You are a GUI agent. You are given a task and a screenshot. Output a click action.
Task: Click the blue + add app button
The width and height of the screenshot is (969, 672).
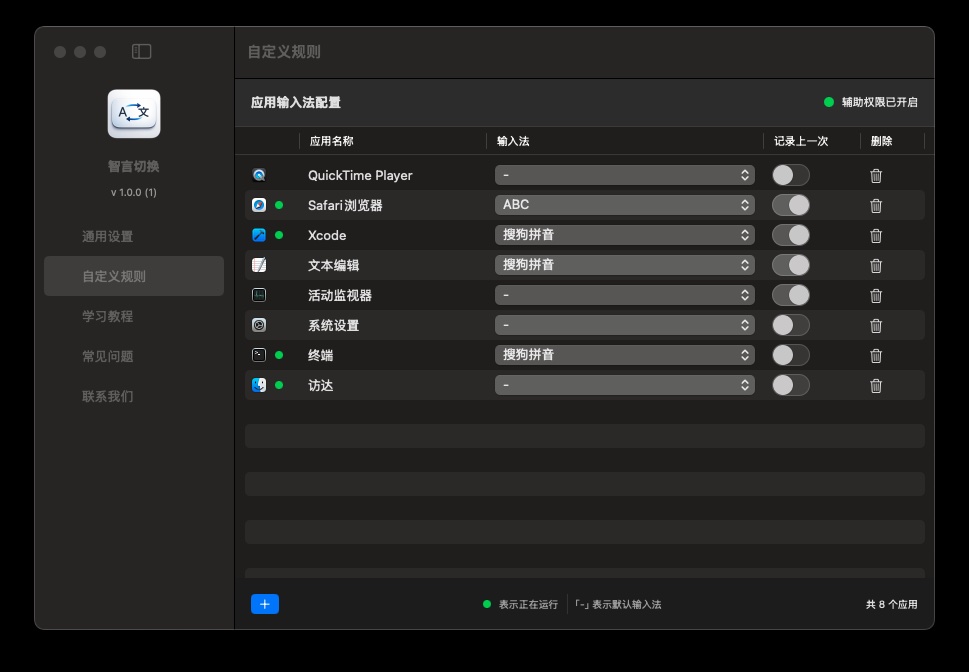coord(264,603)
